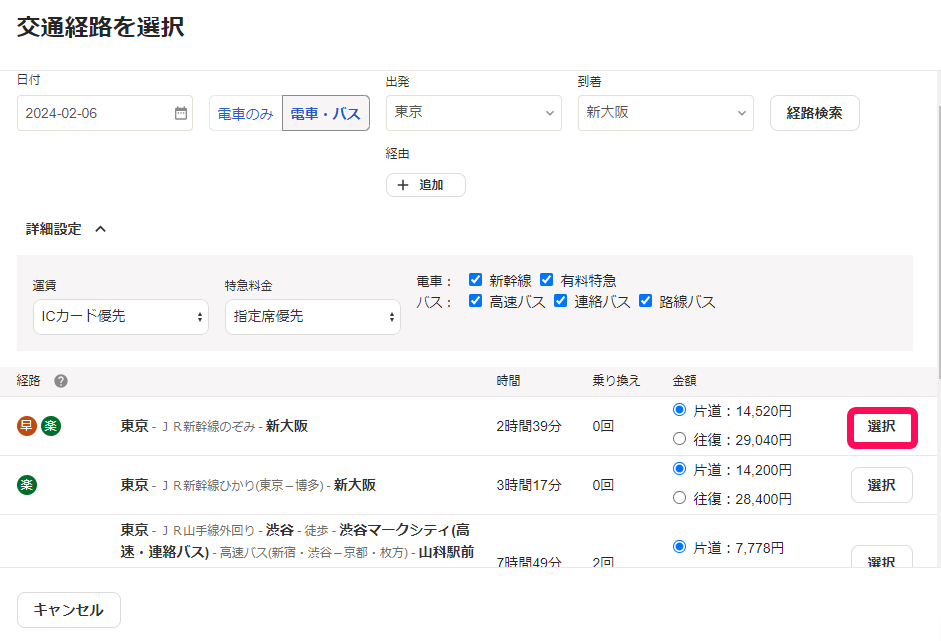Toggle the 有料特急 checkbox
Screen dimensions: 941x641
(x=546, y=280)
